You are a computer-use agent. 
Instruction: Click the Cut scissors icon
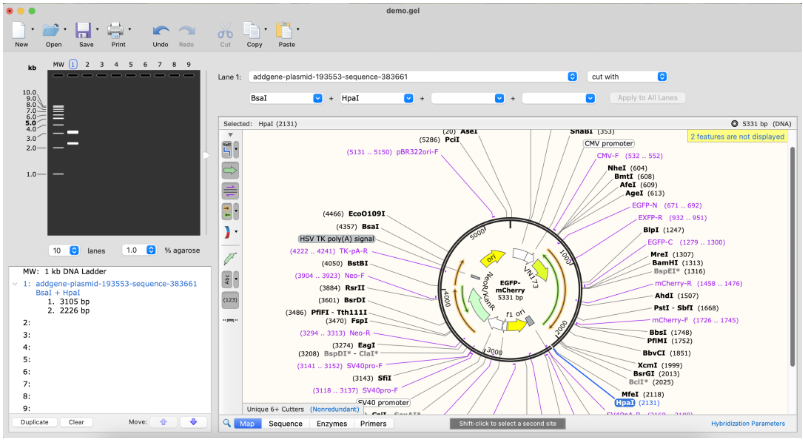tap(225, 31)
